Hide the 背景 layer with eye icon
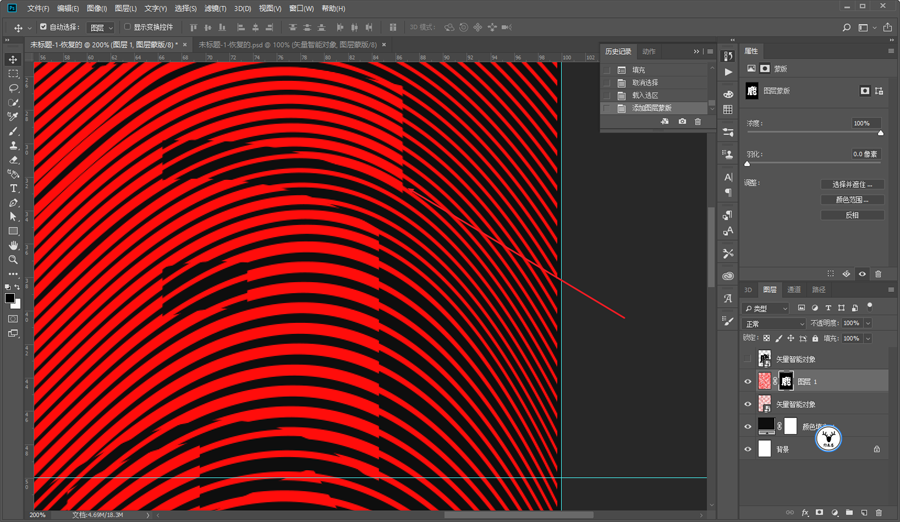The height and width of the screenshot is (522, 900). (748, 450)
